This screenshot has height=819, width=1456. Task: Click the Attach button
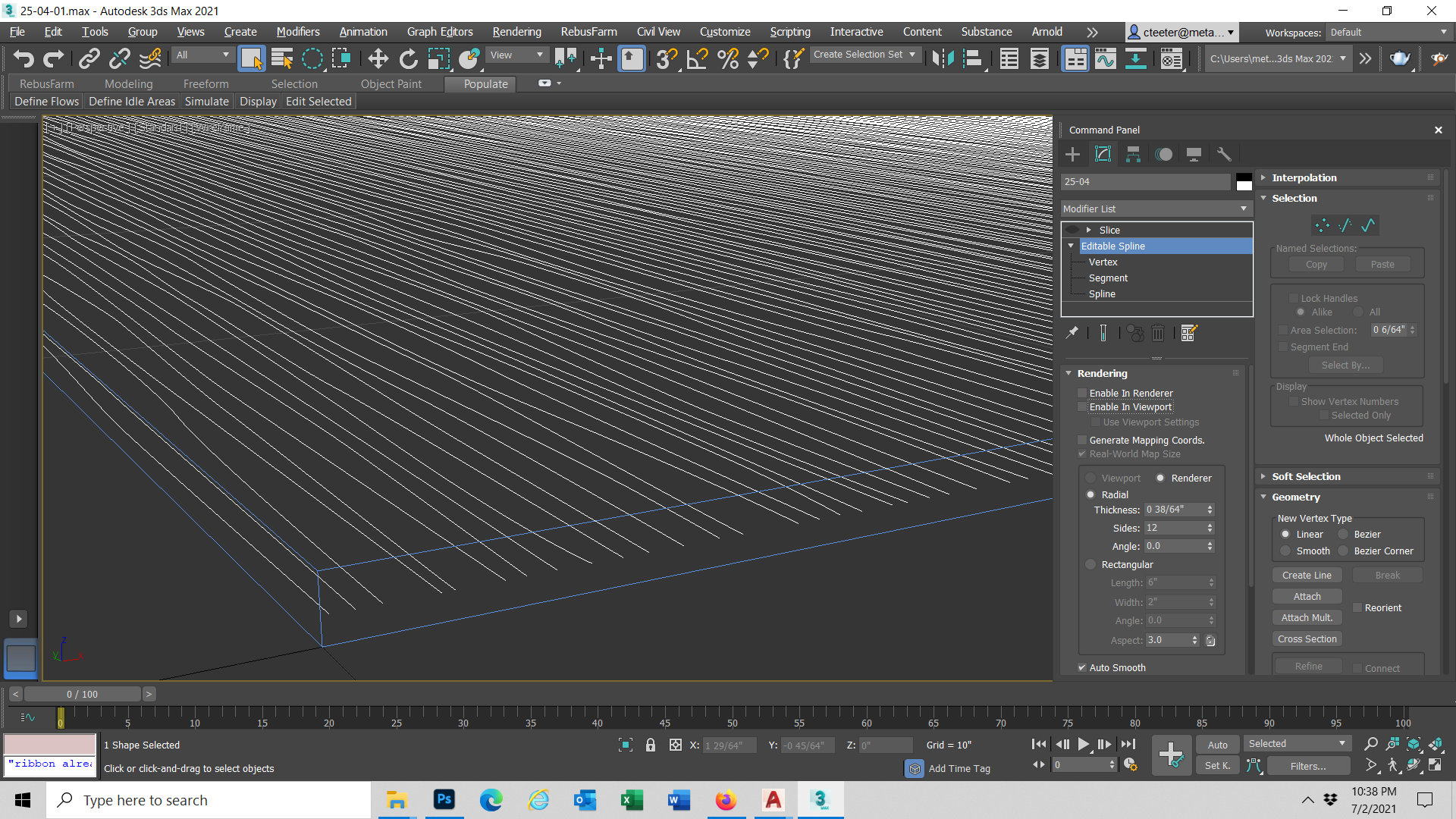pos(1307,597)
